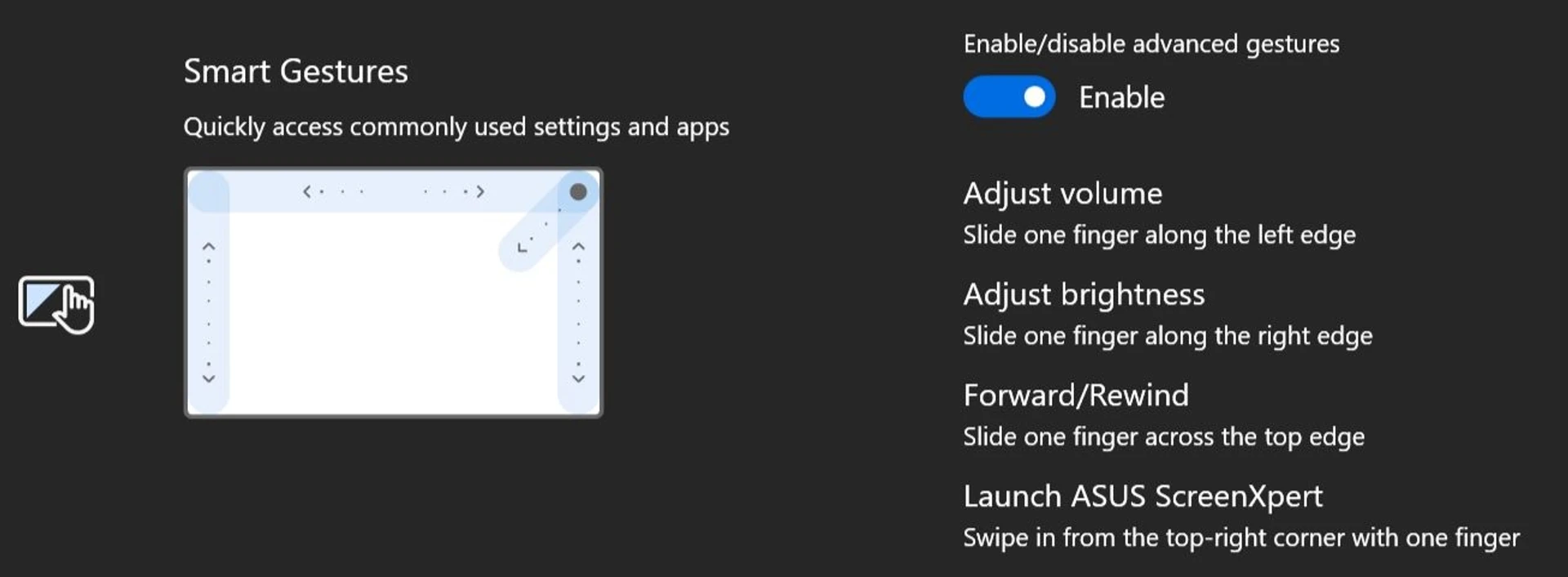The width and height of the screenshot is (1568, 577).
Task: Disable the advanced gestures toggle switch
Action: [x=1009, y=97]
